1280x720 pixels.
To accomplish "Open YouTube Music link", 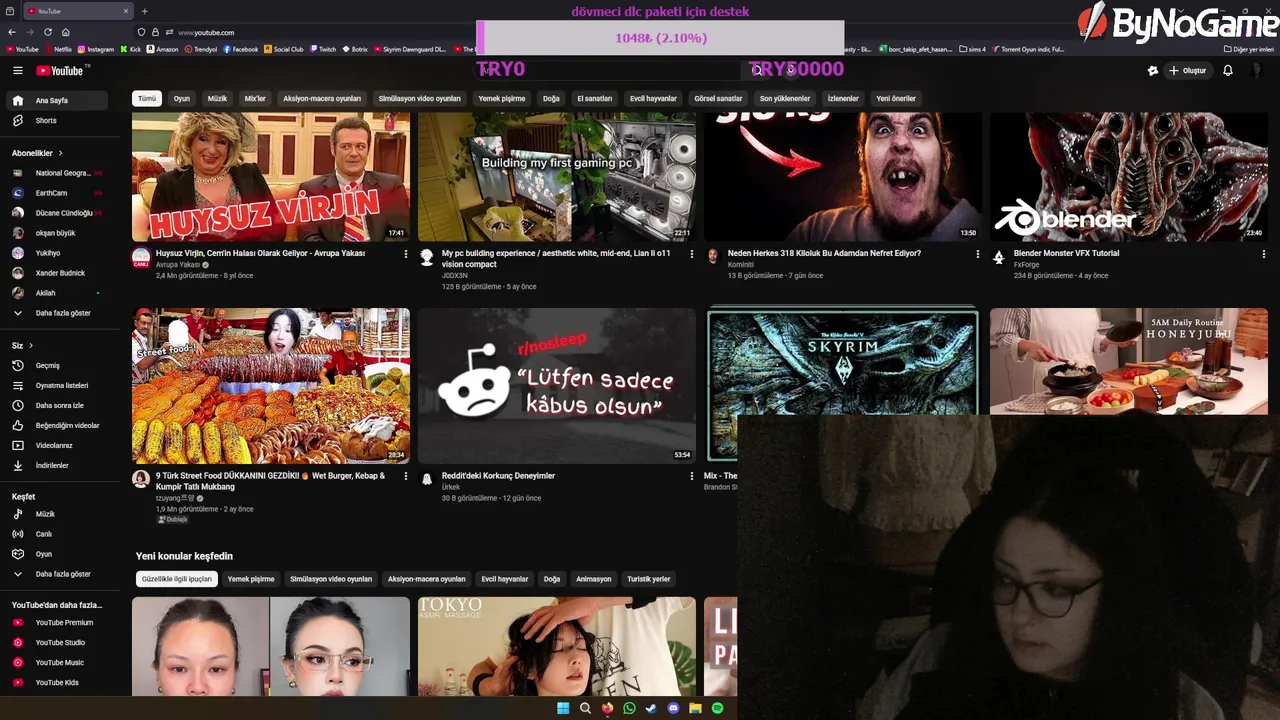I will [60, 662].
